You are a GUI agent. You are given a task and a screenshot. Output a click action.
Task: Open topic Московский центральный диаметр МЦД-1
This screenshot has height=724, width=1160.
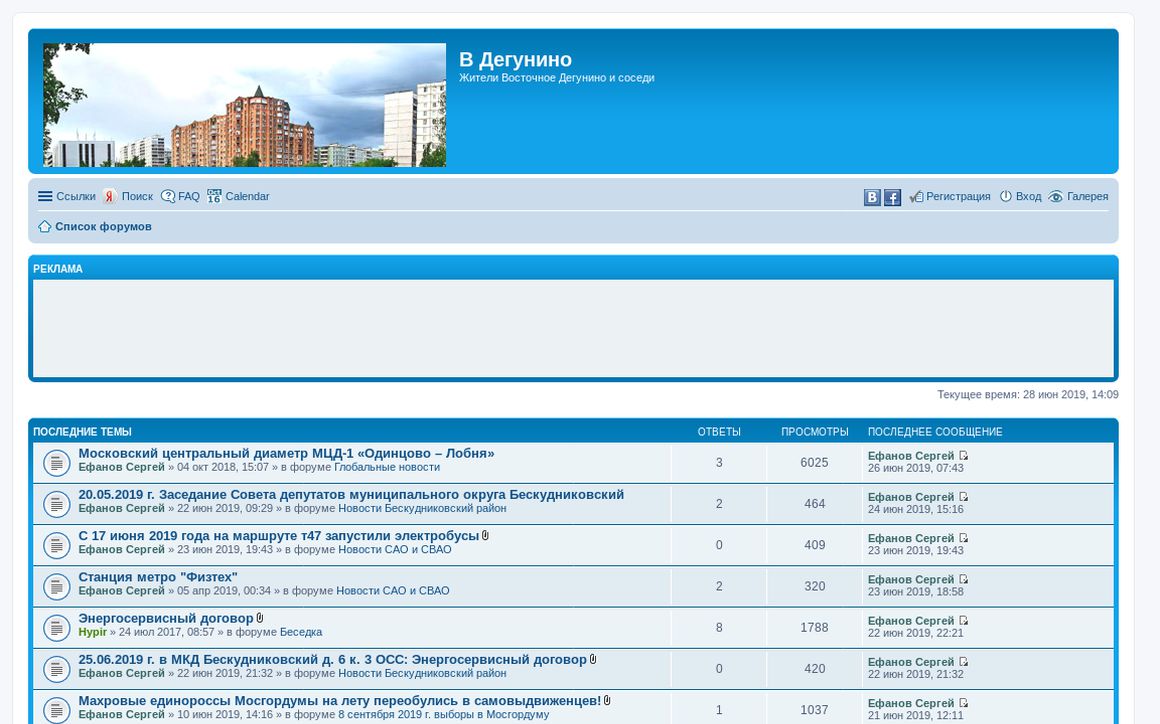[x=286, y=453]
